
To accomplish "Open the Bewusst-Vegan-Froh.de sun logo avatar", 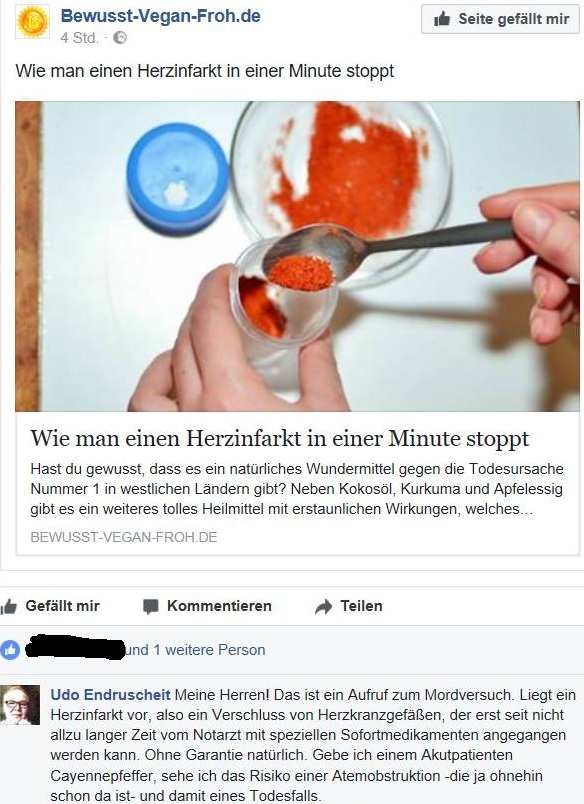I will point(33,22).
